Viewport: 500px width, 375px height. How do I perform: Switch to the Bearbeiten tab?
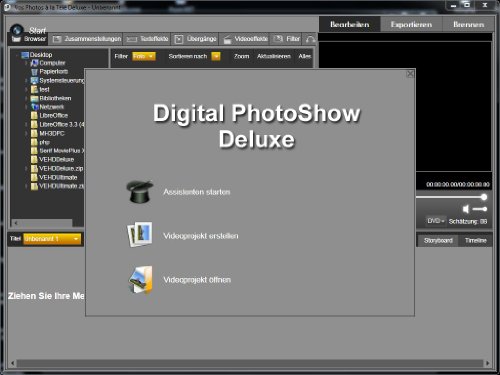pyautogui.click(x=350, y=24)
